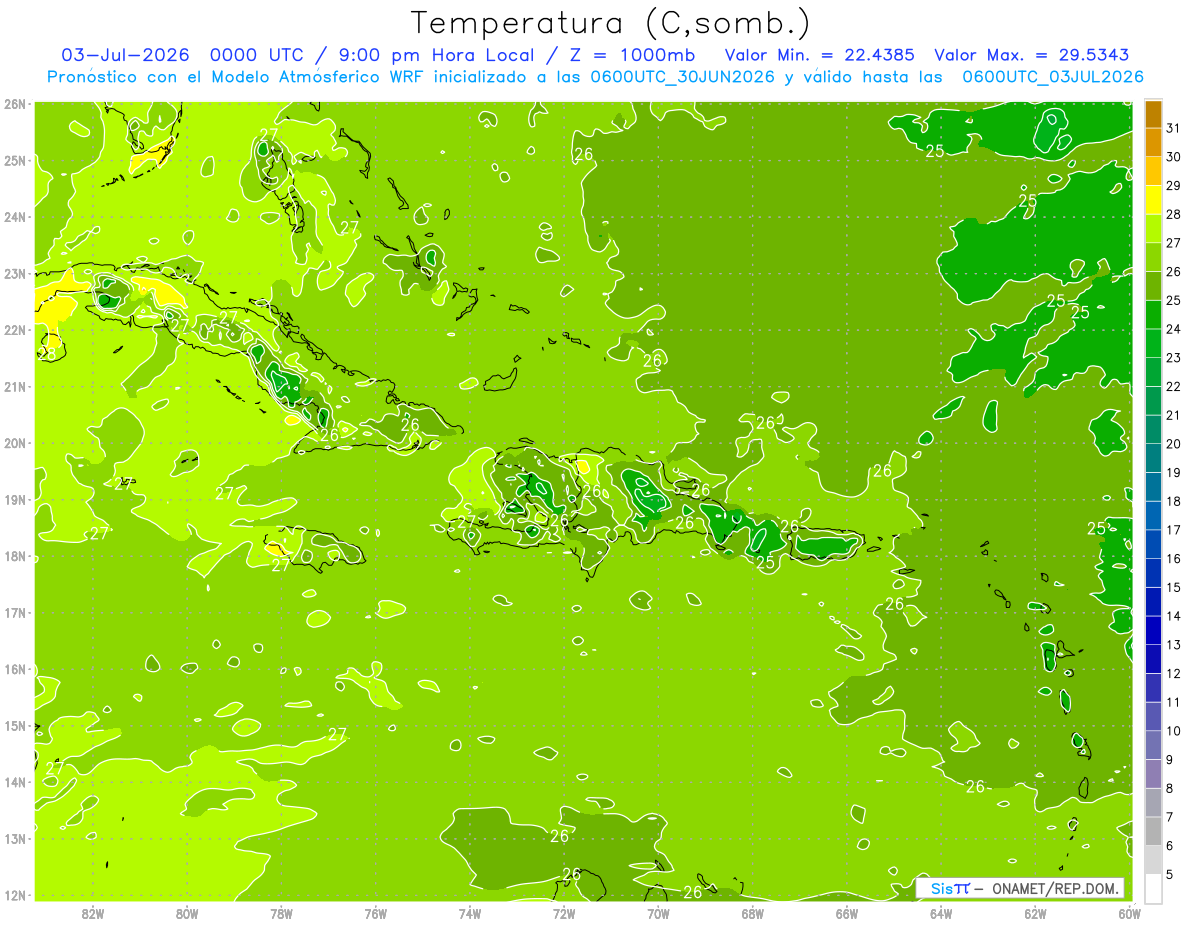Click the '22N' latitude axis label

point(15,330)
